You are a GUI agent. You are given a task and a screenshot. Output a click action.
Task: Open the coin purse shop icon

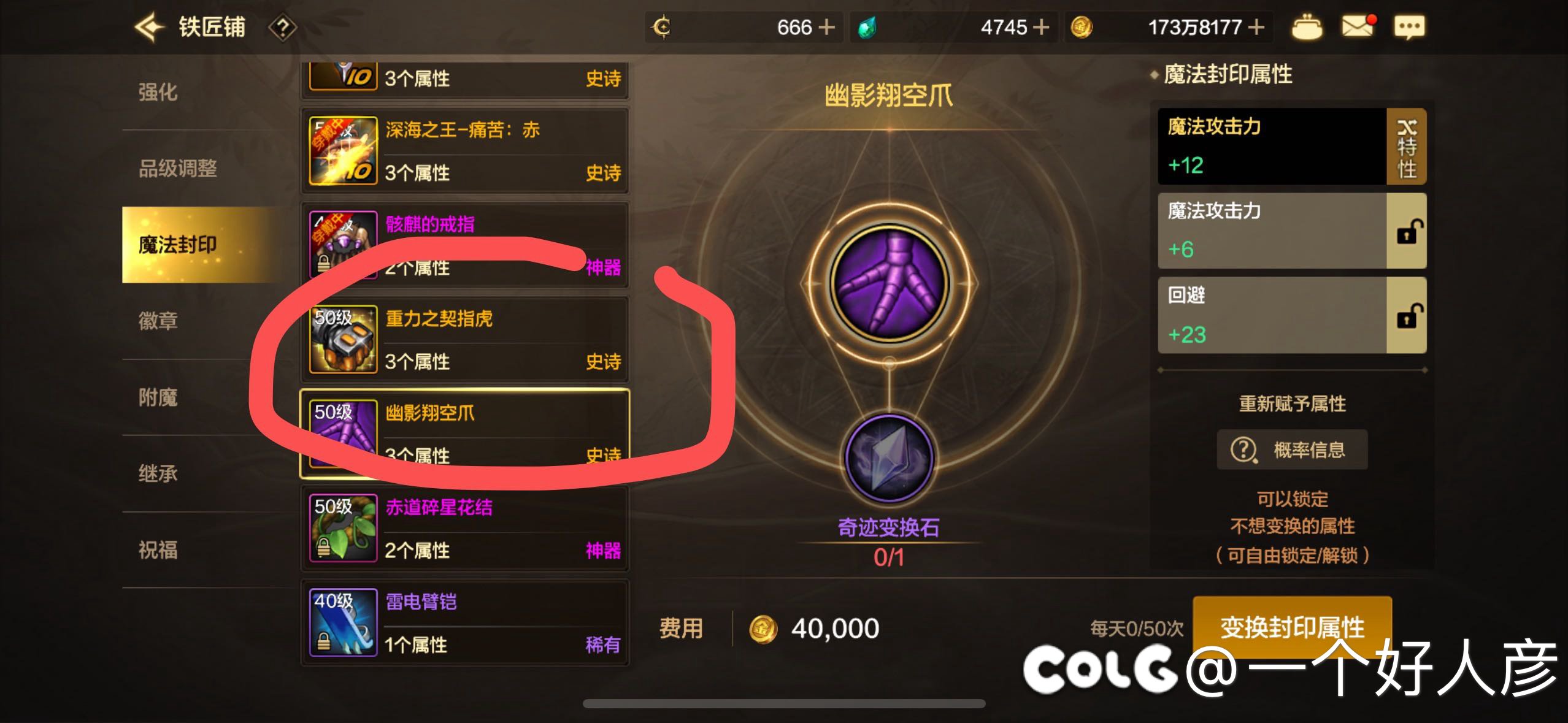[x=1307, y=27]
